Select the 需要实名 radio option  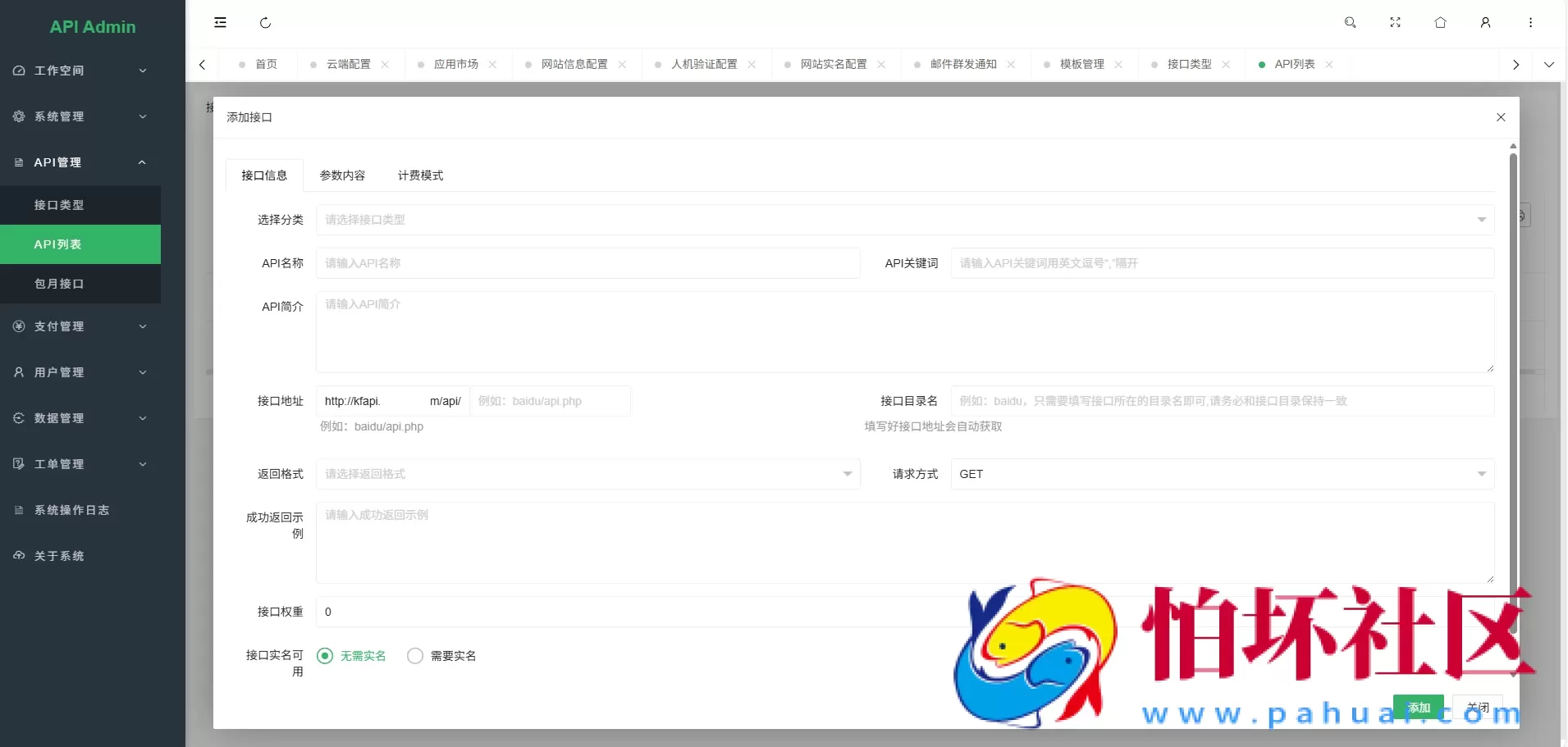[x=414, y=655]
